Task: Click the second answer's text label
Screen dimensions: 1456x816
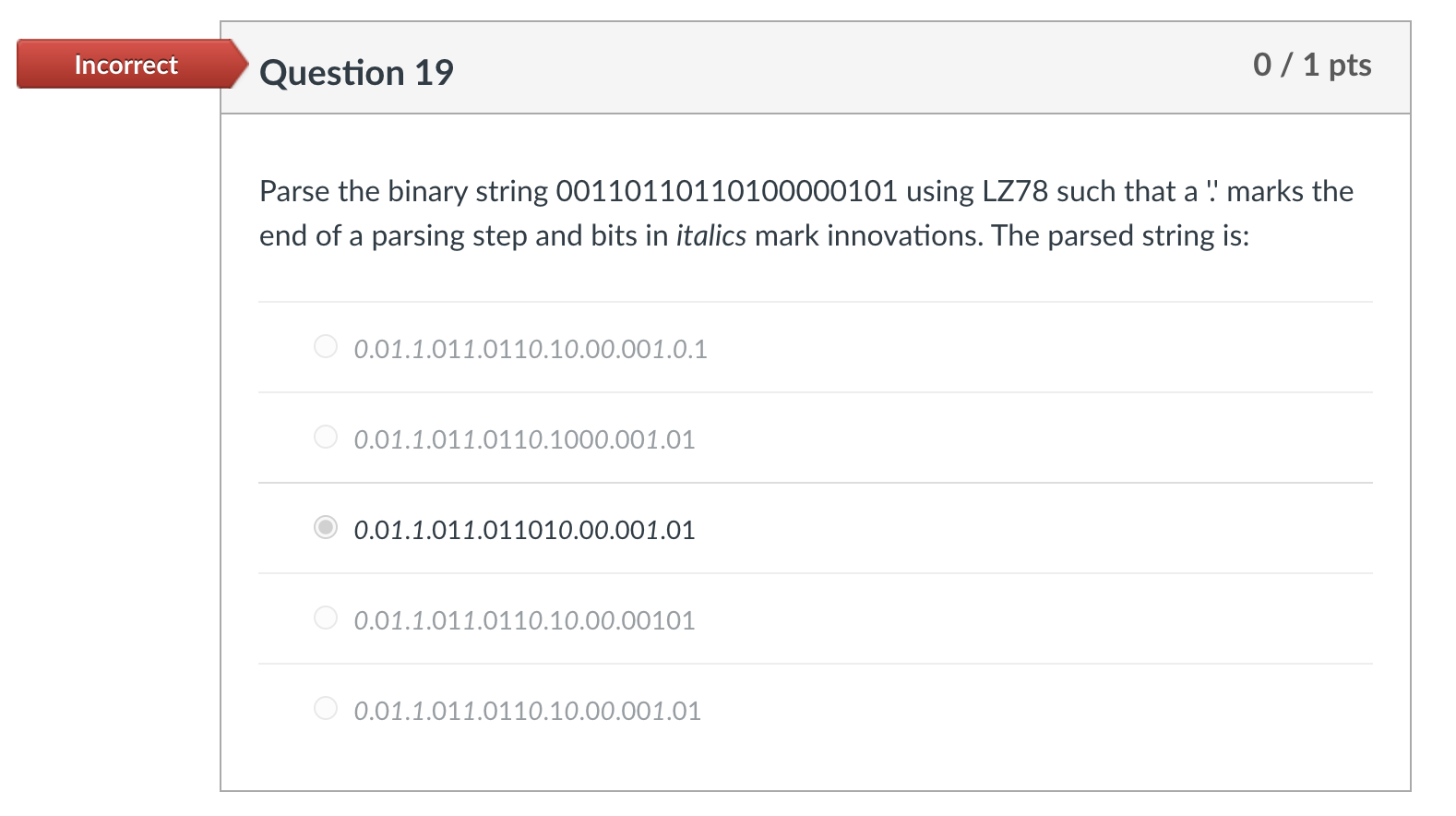Action: pyautogui.click(x=523, y=438)
